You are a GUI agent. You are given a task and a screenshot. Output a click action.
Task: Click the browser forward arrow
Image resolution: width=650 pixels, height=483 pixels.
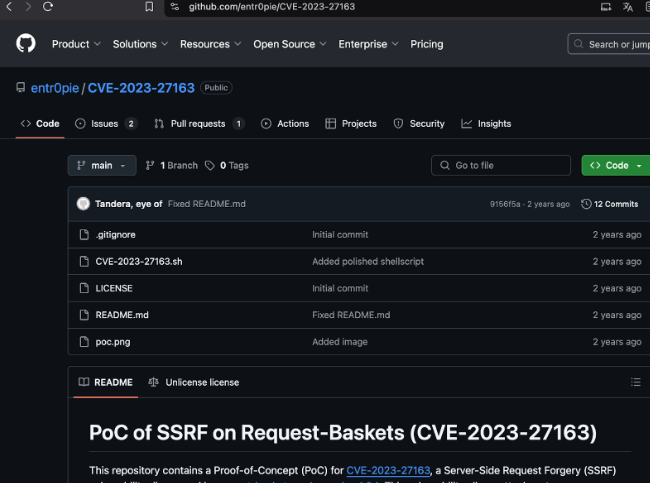(x=28, y=7)
